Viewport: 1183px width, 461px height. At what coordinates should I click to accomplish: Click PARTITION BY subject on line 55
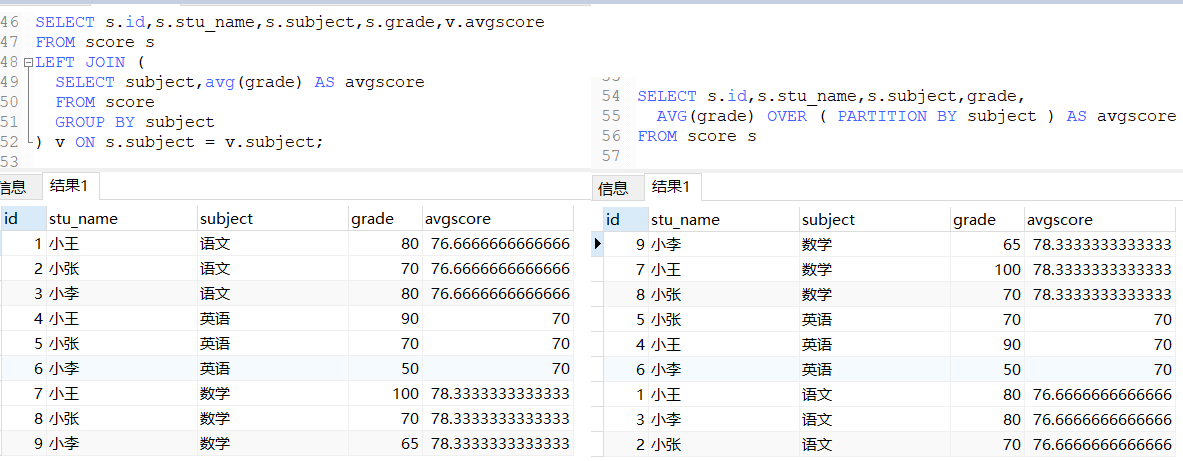click(937, 116)
